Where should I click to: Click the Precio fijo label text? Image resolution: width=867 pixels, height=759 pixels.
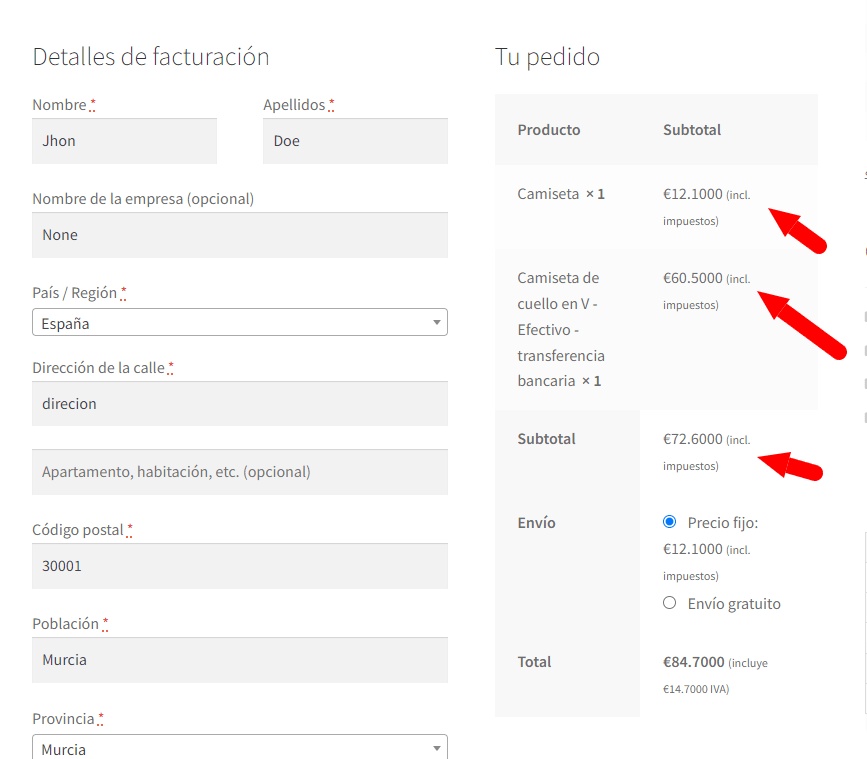coord(723,523)
